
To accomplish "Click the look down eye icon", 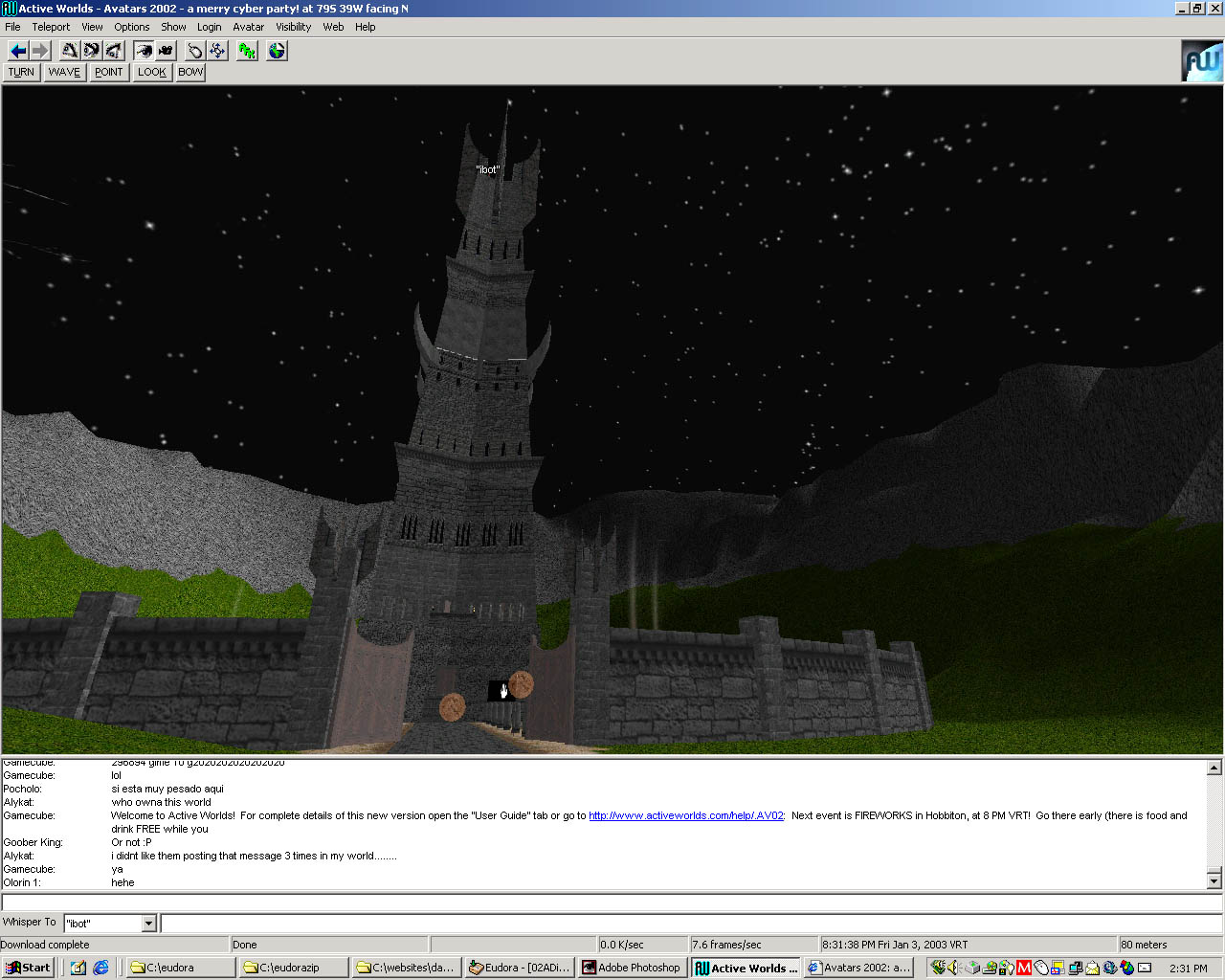I will tap(114, 51).
